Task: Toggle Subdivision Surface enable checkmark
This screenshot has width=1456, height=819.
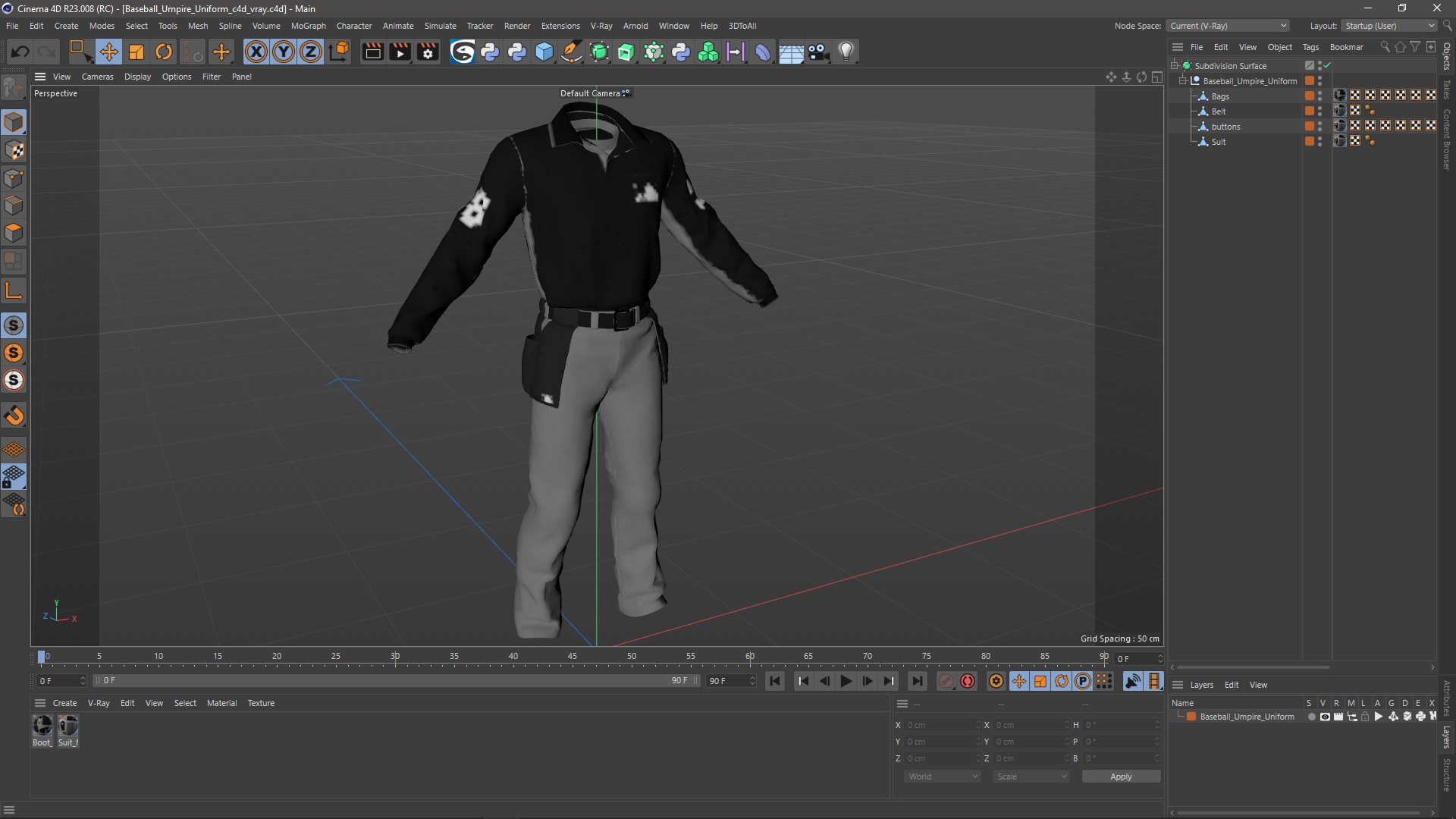Action: [1328, 66]
